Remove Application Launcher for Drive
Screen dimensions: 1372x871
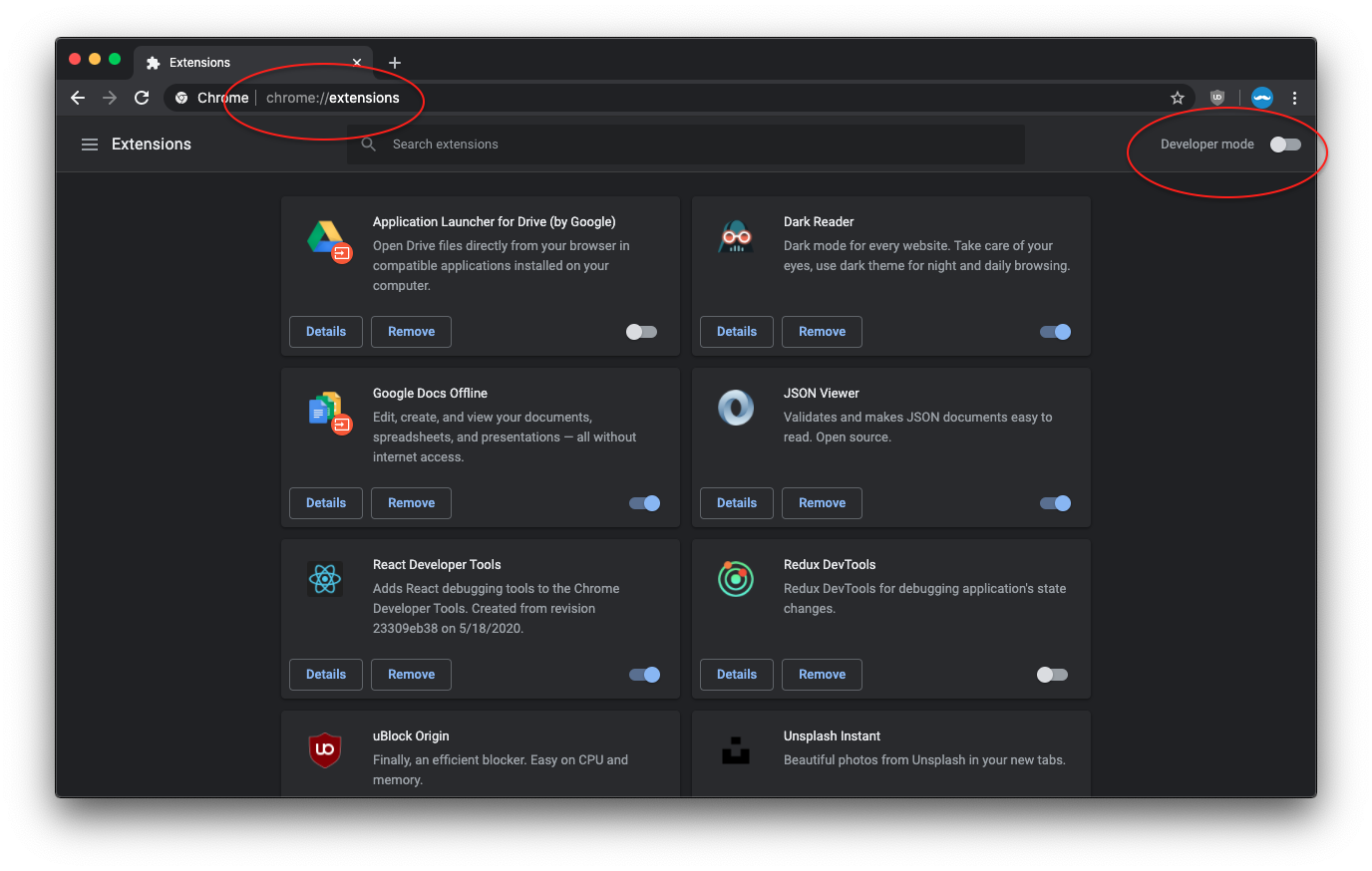coord(411,332)
